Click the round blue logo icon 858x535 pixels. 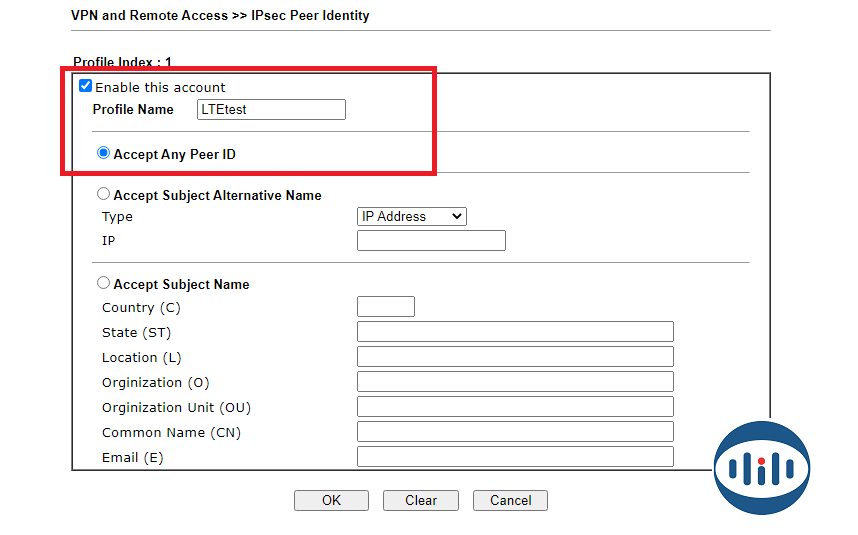pos(762,467)
